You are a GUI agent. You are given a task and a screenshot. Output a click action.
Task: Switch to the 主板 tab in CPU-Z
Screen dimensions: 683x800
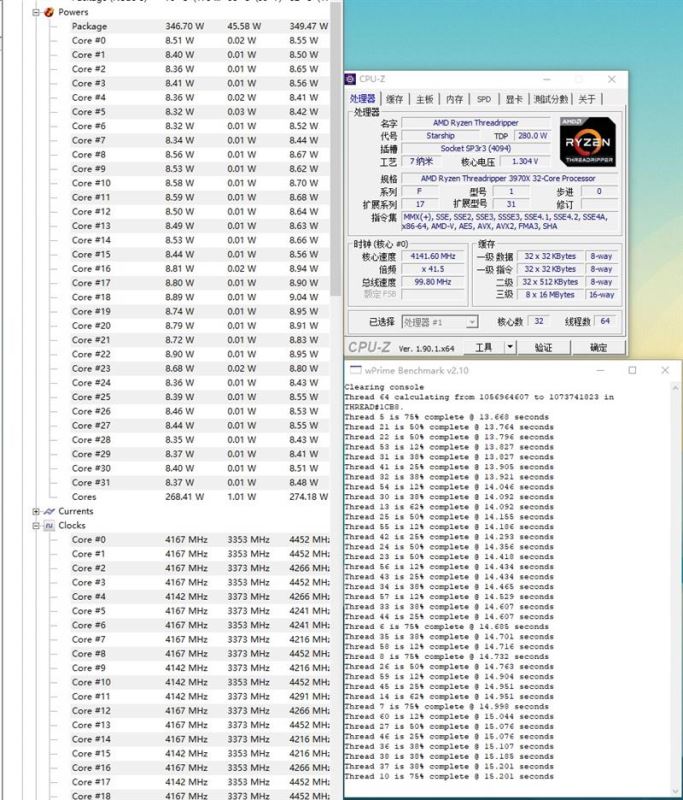[424, 99]
